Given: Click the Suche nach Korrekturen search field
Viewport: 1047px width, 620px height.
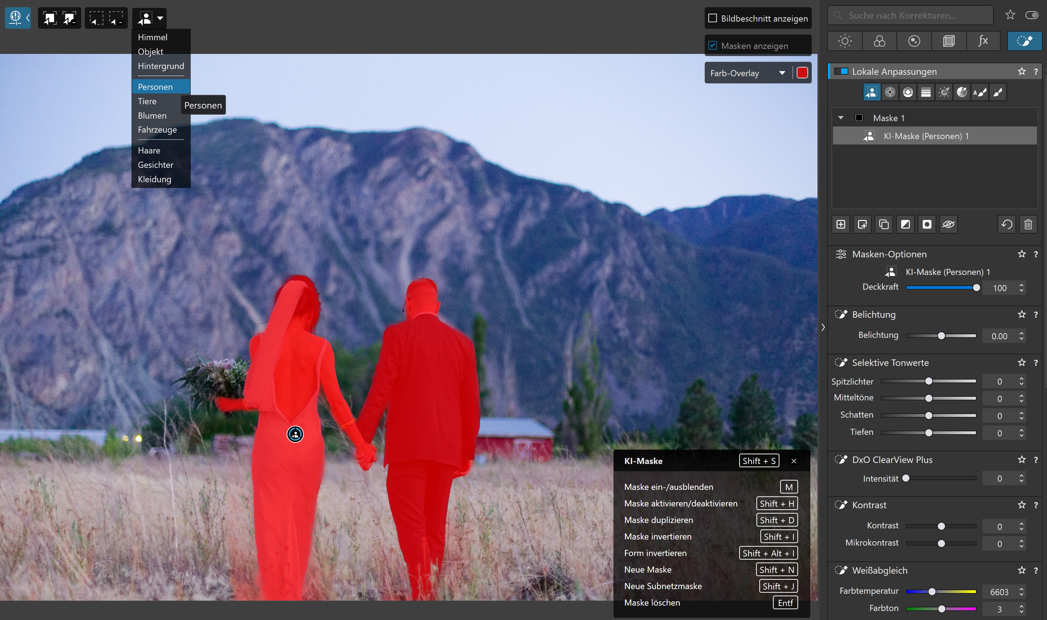Looking at the screenshot, I should 910,15.
